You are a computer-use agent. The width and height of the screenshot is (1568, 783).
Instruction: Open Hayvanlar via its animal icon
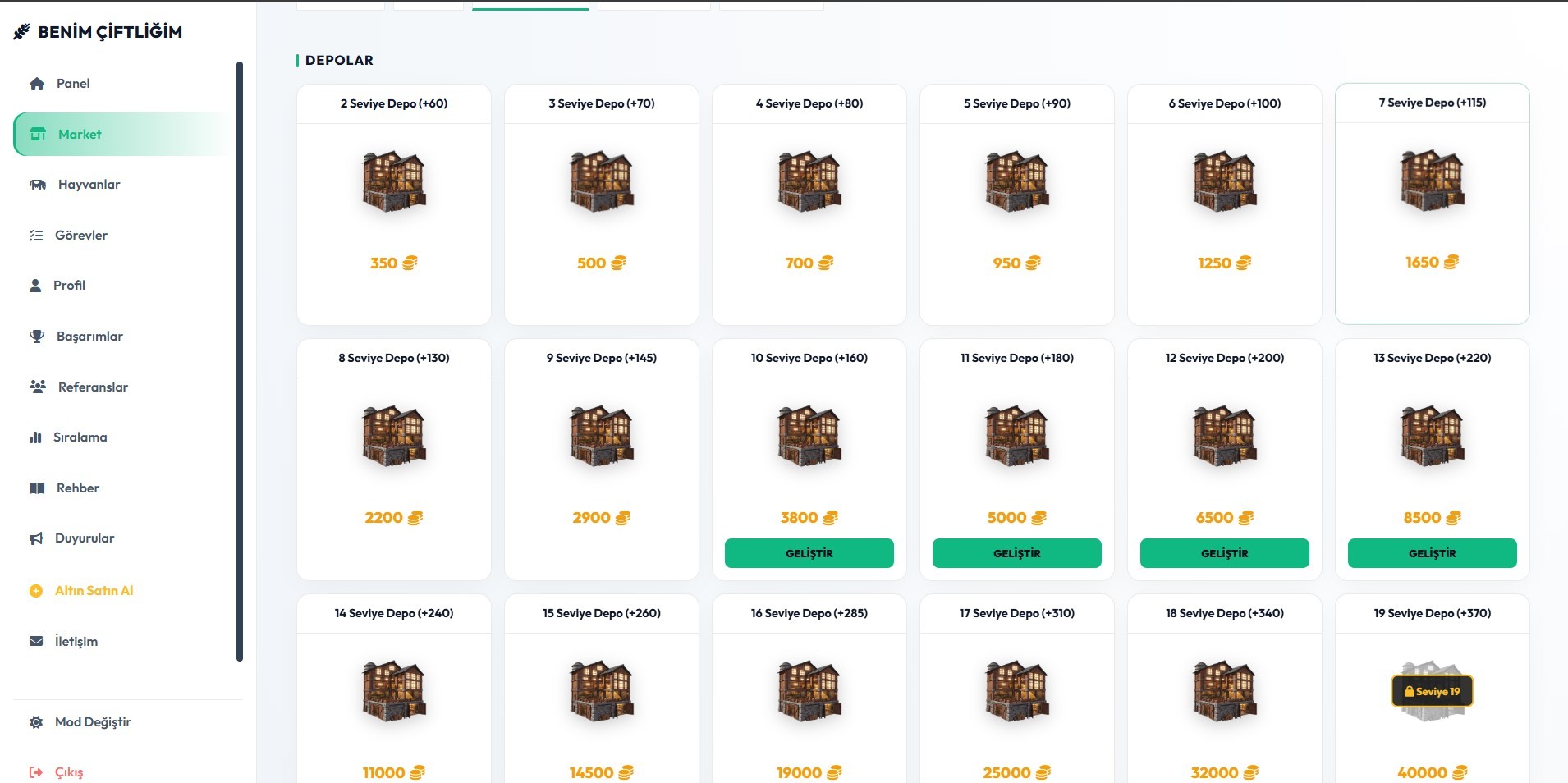pos(38,185)
